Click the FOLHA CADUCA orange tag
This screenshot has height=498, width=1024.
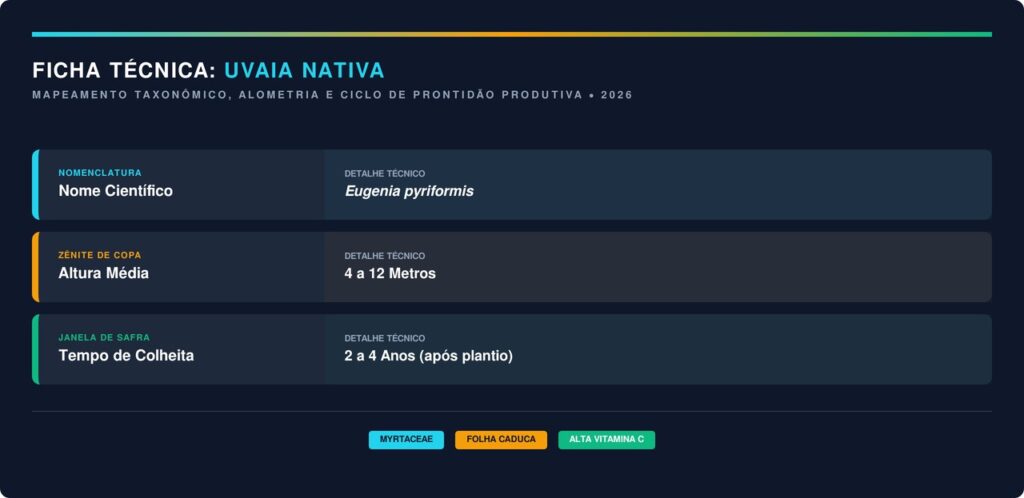coord(501,440)
